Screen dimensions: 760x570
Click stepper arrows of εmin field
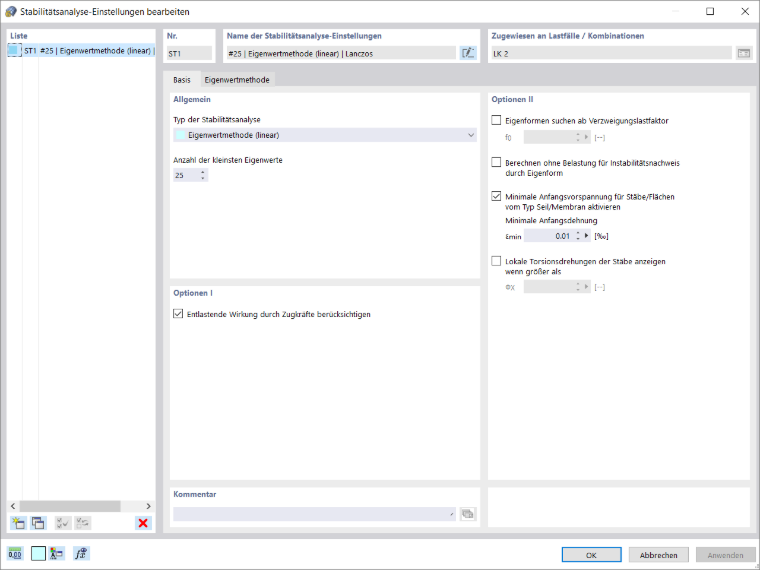(x=578, y=236)
